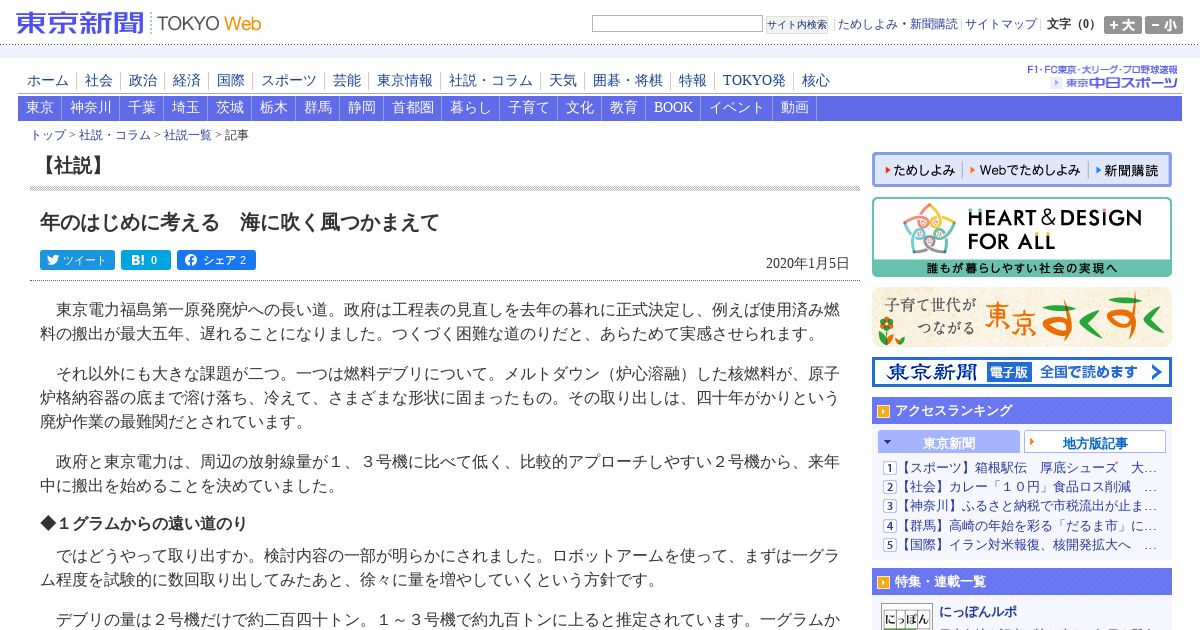This screenshot has width=1200, height=630.
Task: Open the にっぽんルポ series link
Action: 978,611
